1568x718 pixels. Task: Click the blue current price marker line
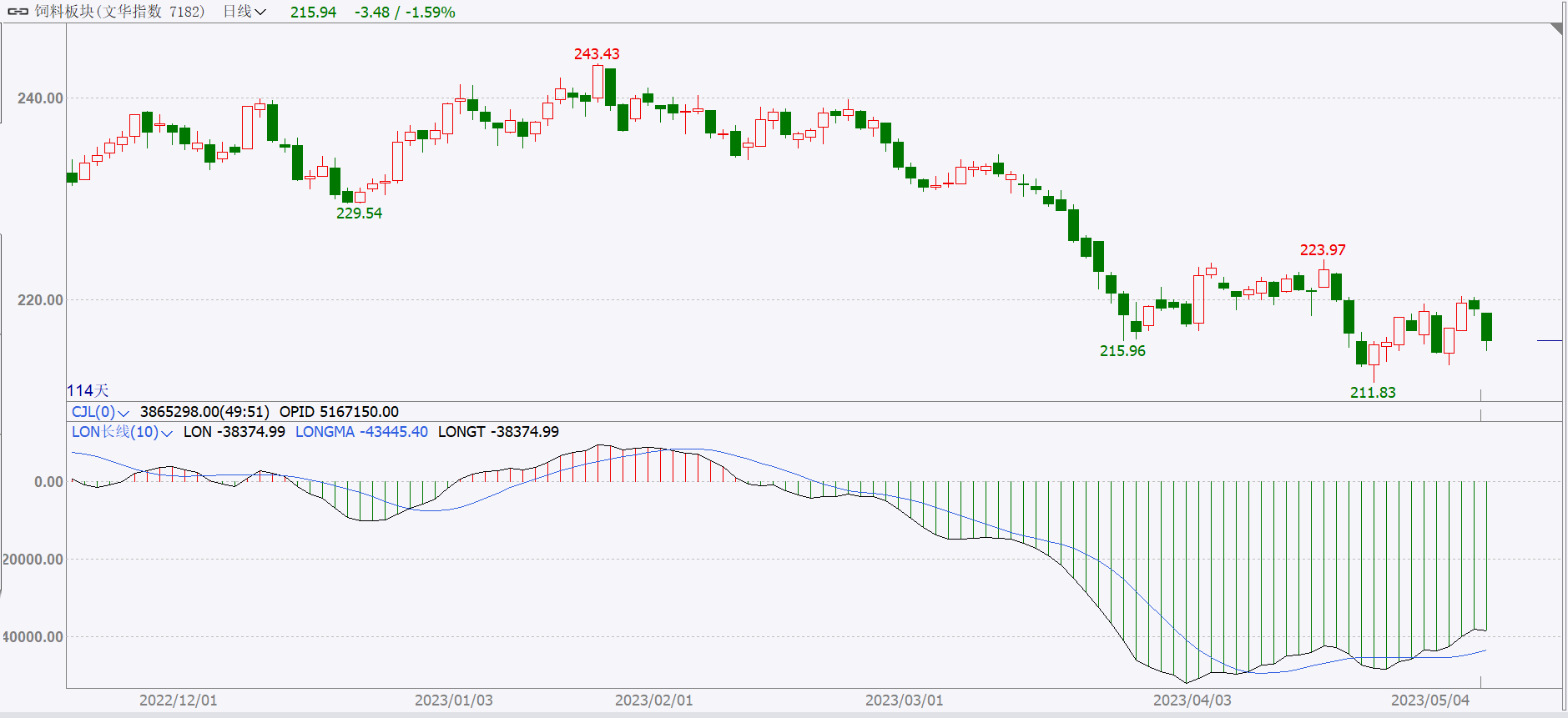[x=1550, y=340]
